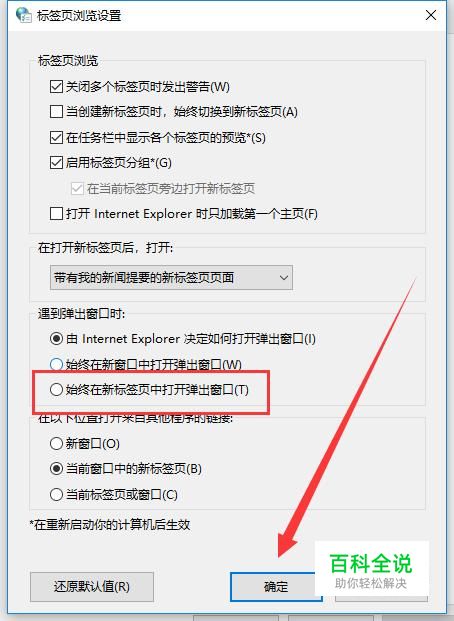Uncheck 关闭多个标签页时发出警告(W)
The height and width of the screenshot is (621, 454).
[x=56, y=86]
